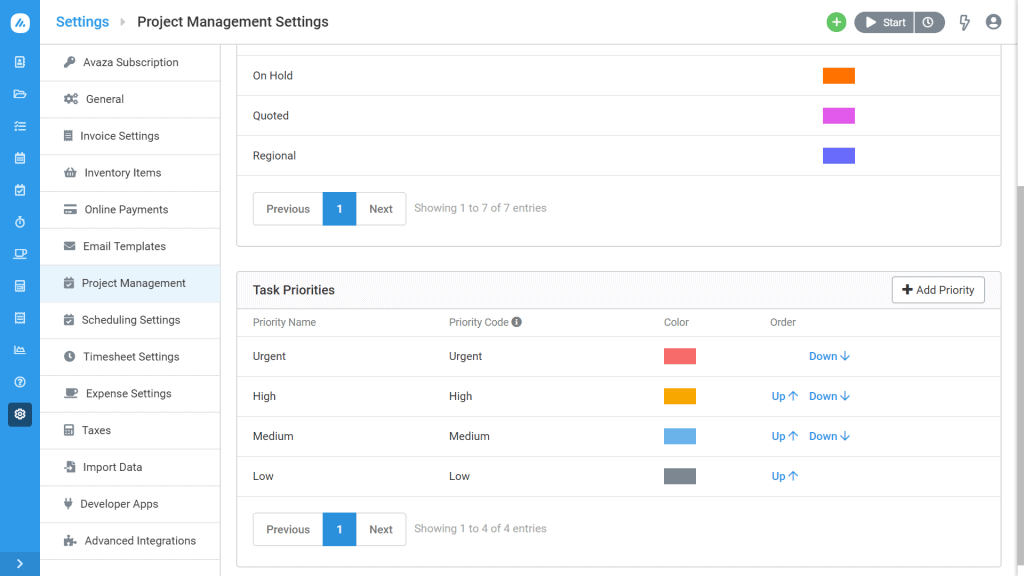Click Next in Task Priorities pagination
This screenshot has width=1024, height=576.
point(381,529)
